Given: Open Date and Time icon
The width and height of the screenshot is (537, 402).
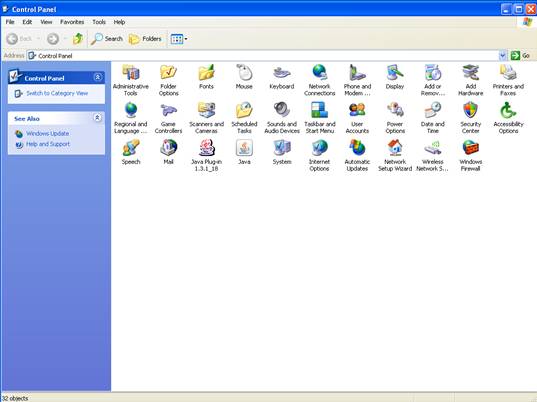Looking at the screenshot, I should point(433,111).
